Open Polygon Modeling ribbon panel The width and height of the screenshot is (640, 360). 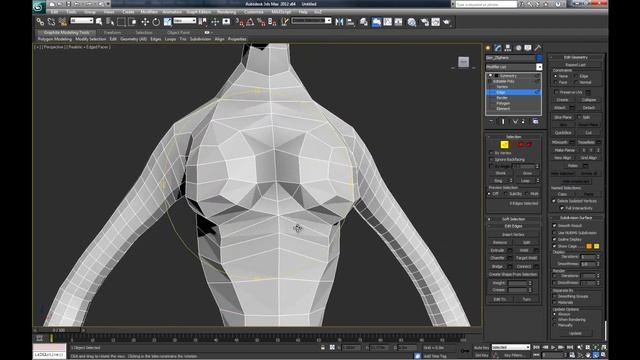[55, 39]
